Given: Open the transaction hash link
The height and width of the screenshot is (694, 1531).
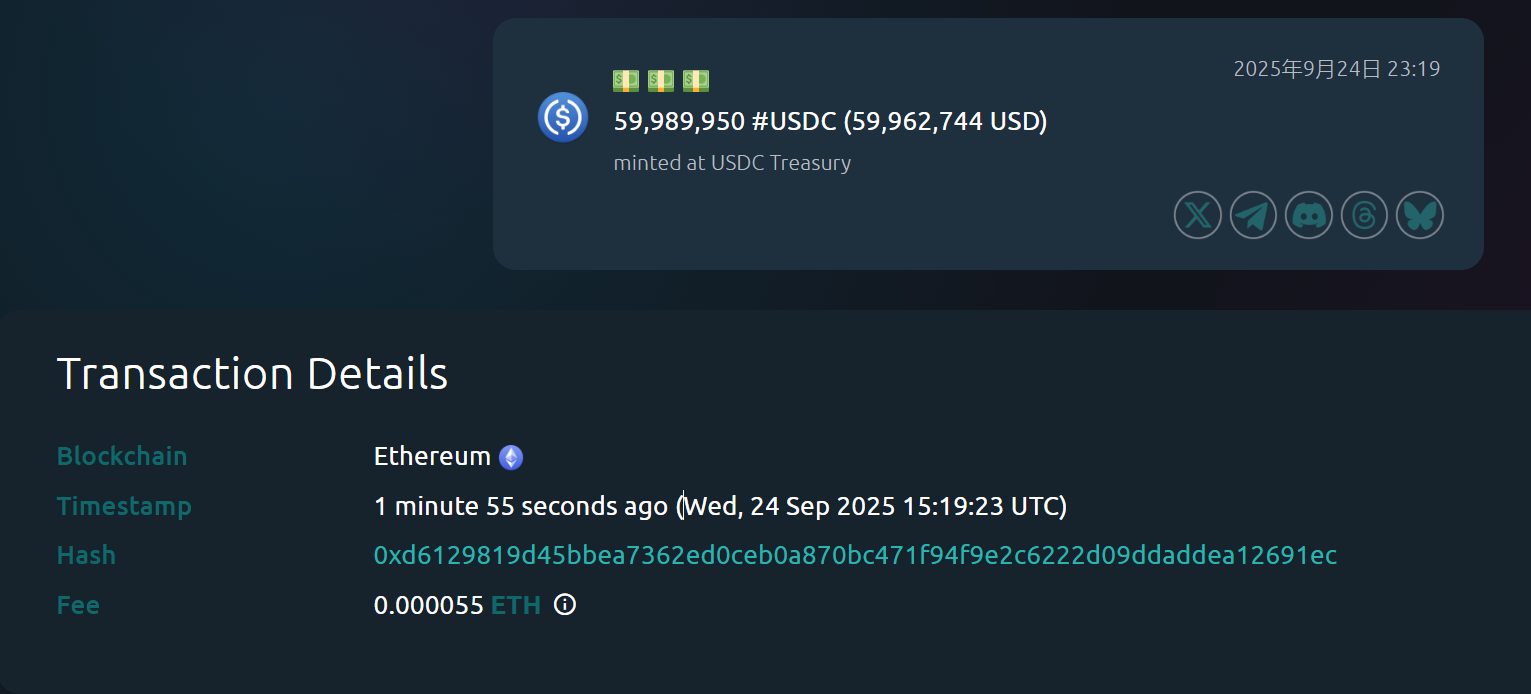Looking at the screenshot, I should click(x=855, y=555).
